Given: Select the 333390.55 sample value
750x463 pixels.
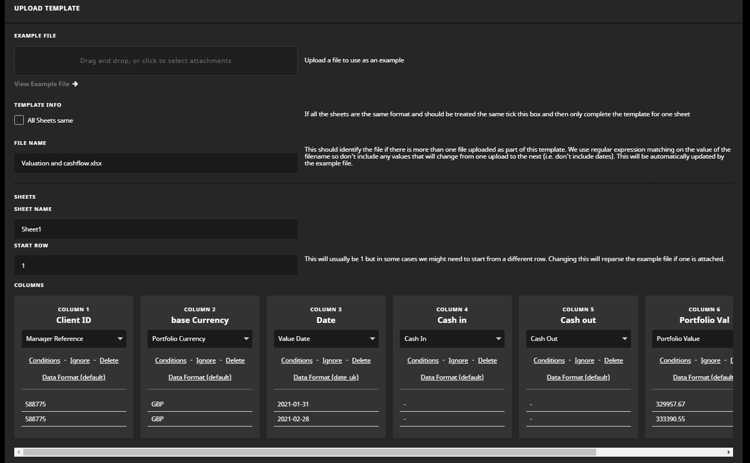Looking at the screenshot, I should tap(670, 419).
